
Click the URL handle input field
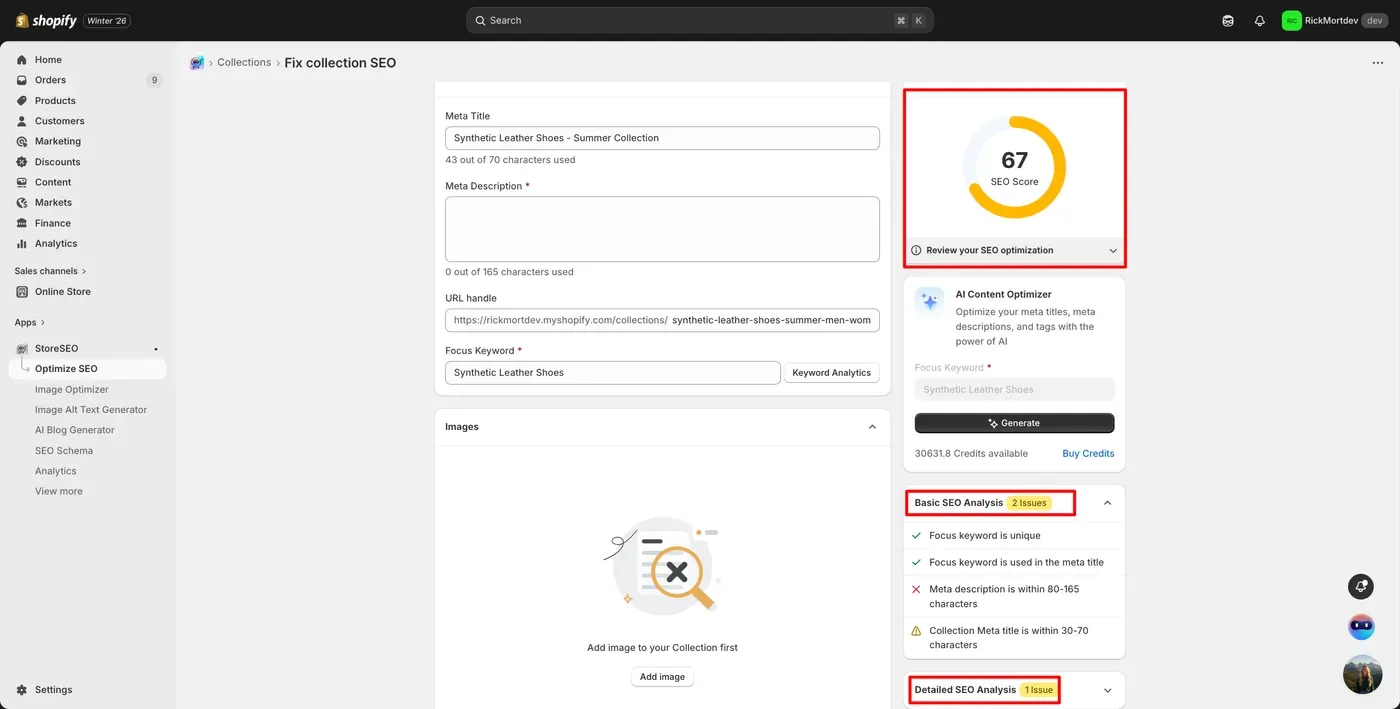[662, 320]
